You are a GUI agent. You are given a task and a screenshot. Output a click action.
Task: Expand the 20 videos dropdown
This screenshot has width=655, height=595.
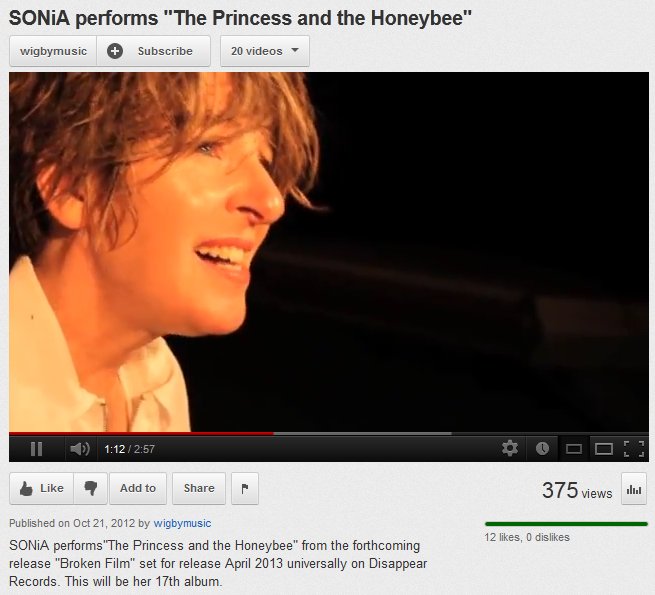tap(265, 51)
